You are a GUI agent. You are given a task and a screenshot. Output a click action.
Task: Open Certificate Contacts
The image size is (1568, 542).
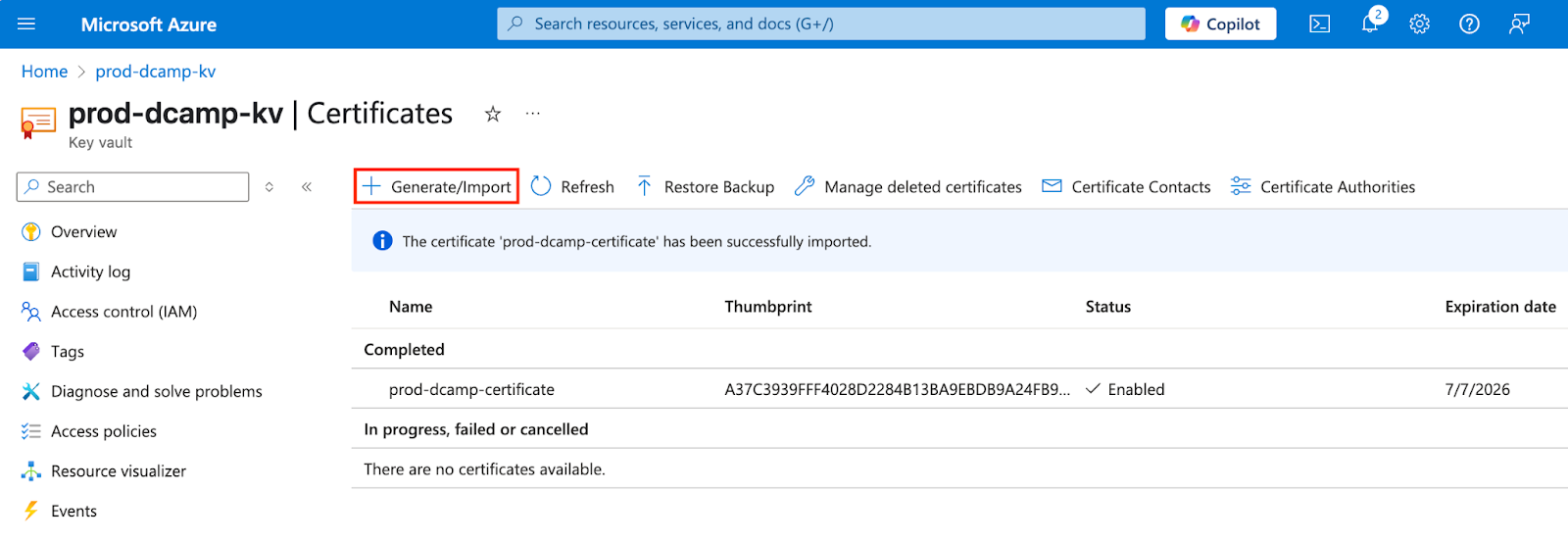[1126, 186]
